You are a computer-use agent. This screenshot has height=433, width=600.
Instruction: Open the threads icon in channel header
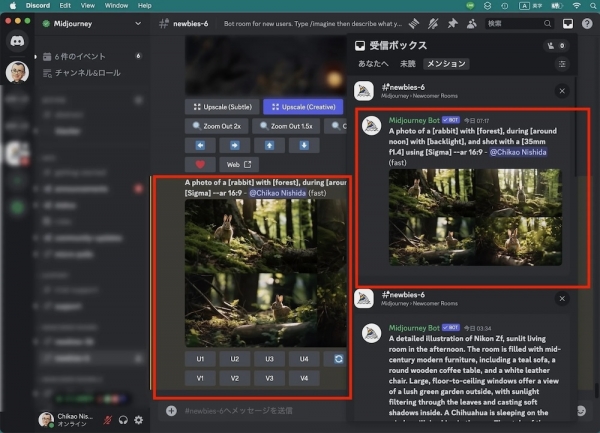point(414,24)
